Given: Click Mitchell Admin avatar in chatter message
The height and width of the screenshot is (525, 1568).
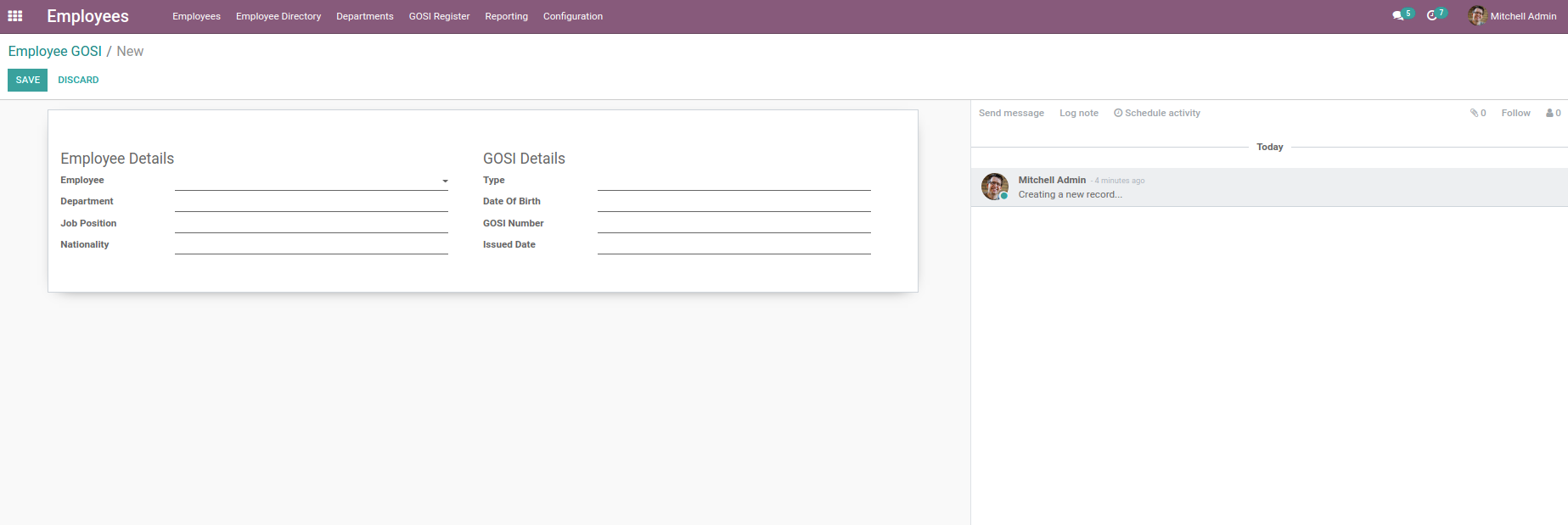Looking at the screenshot, I should coord(995,187).
